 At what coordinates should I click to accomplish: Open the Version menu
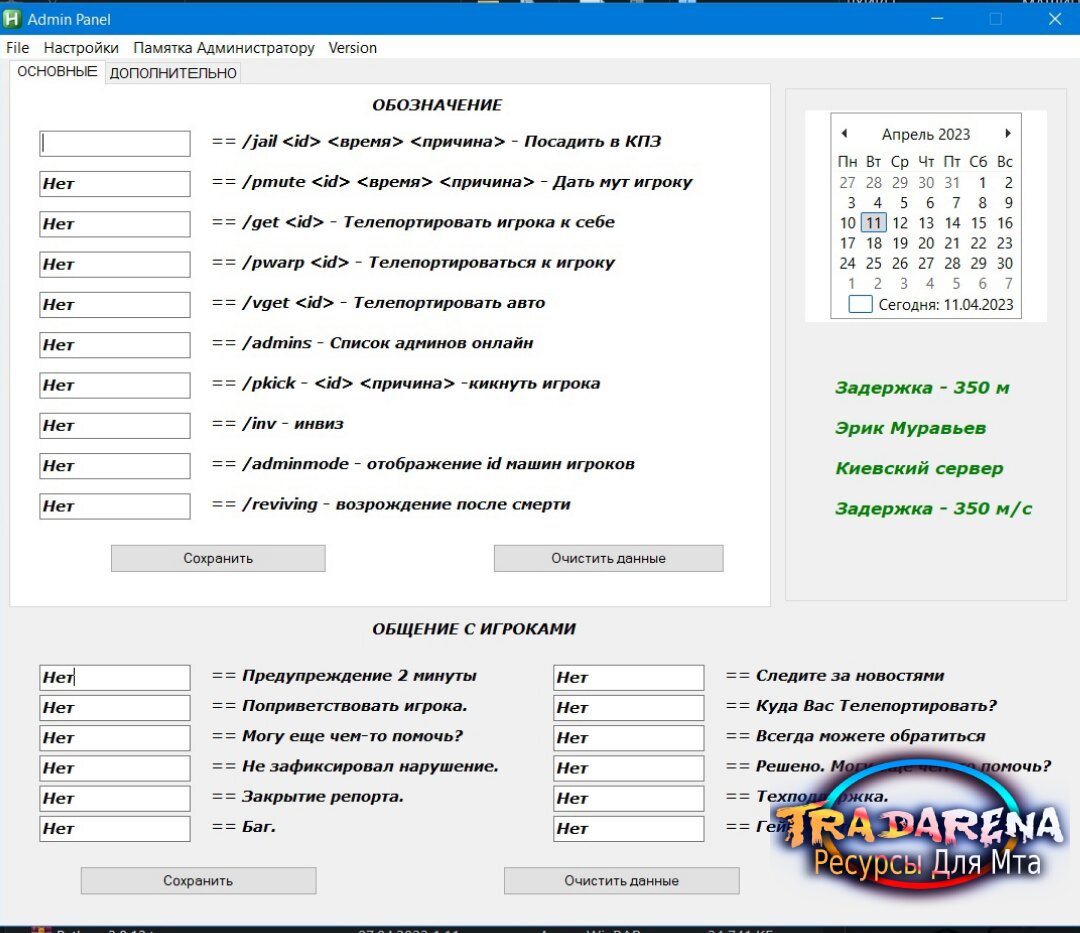353,48
